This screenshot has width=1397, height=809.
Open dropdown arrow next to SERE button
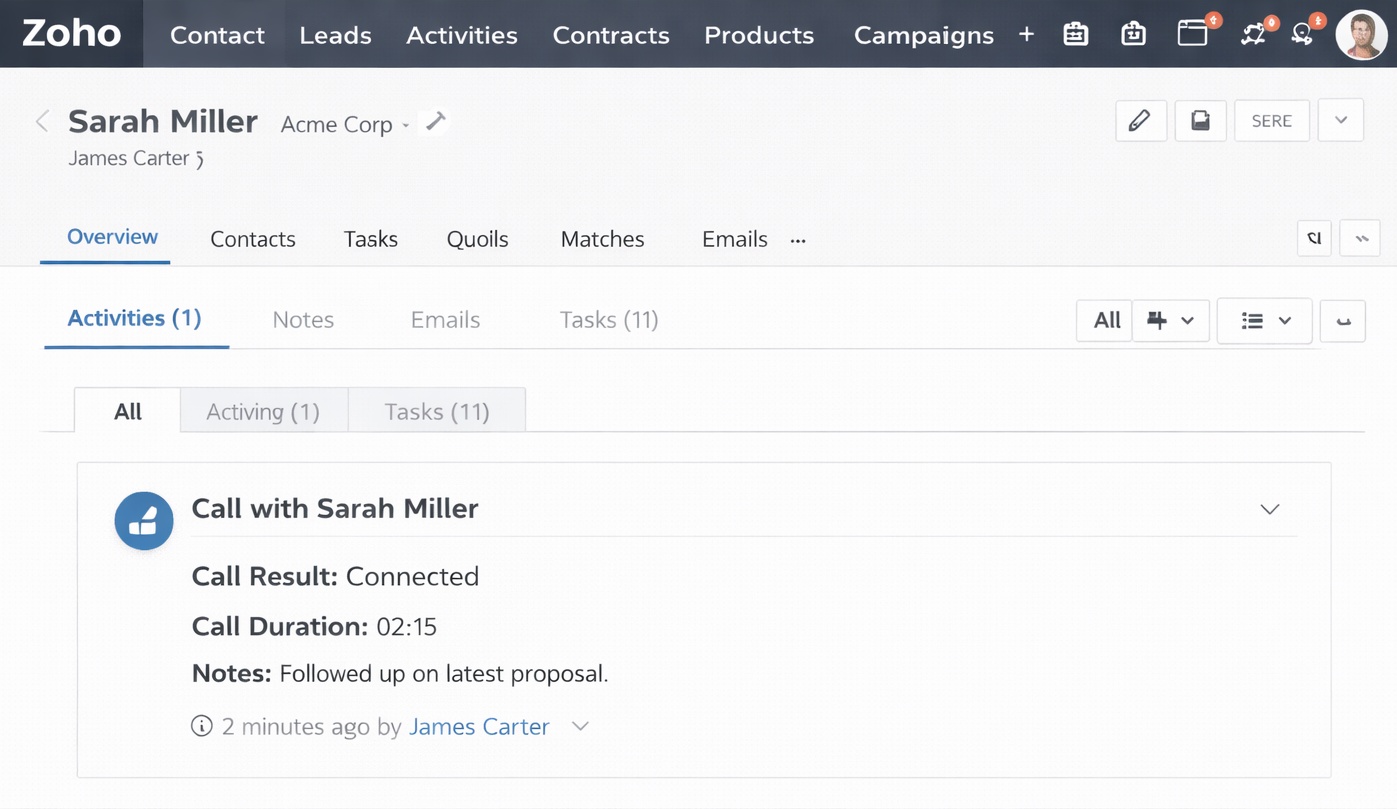1340,121
